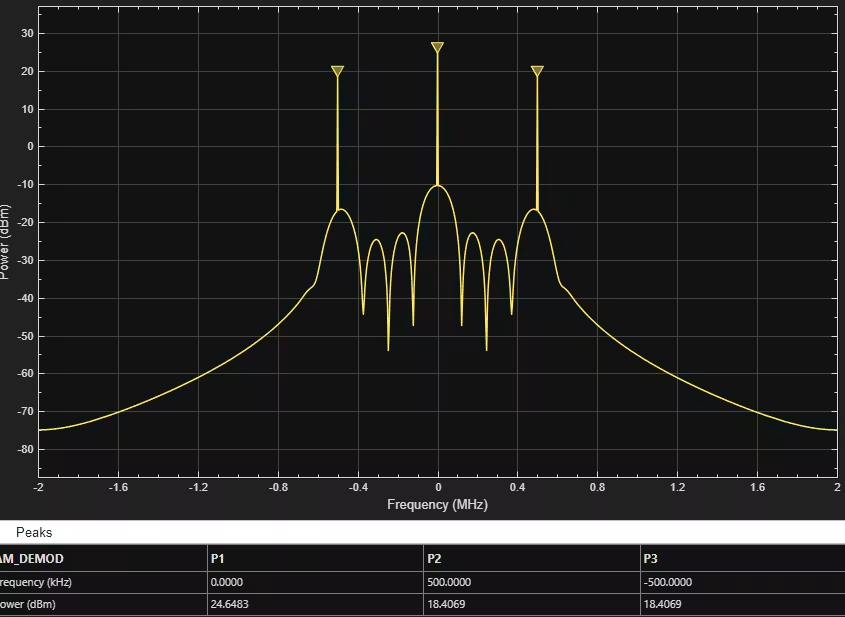
Task: Select the peak marker triangle at 0.5 MHz
Action: (x=537, y=71)
